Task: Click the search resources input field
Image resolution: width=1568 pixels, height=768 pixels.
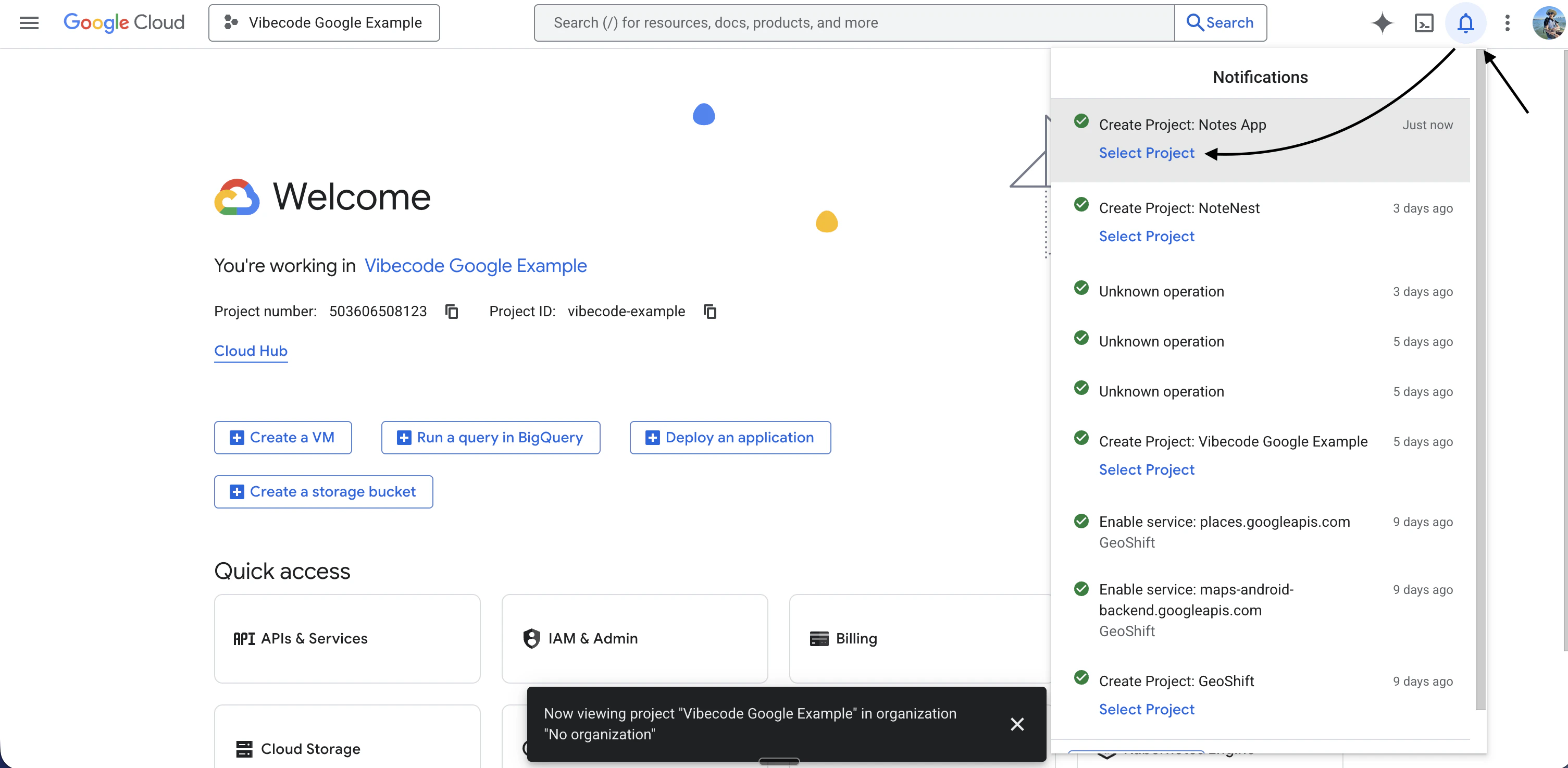Action: click(x=853, y=23)
